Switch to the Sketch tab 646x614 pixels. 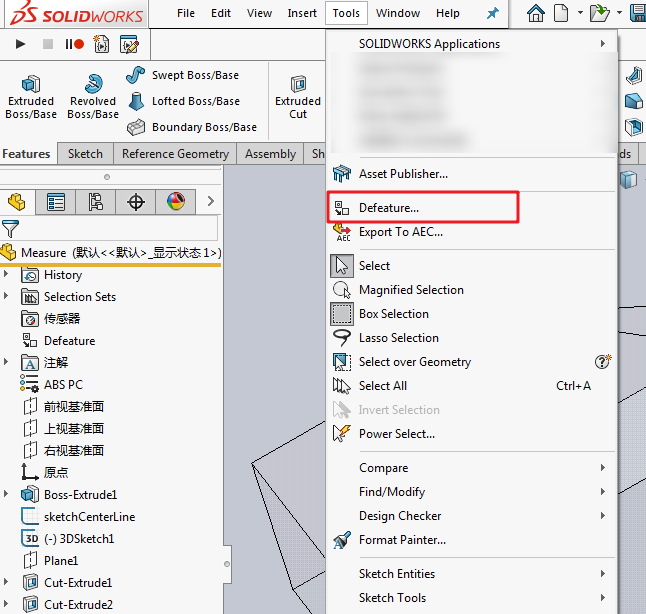point(85,154)
